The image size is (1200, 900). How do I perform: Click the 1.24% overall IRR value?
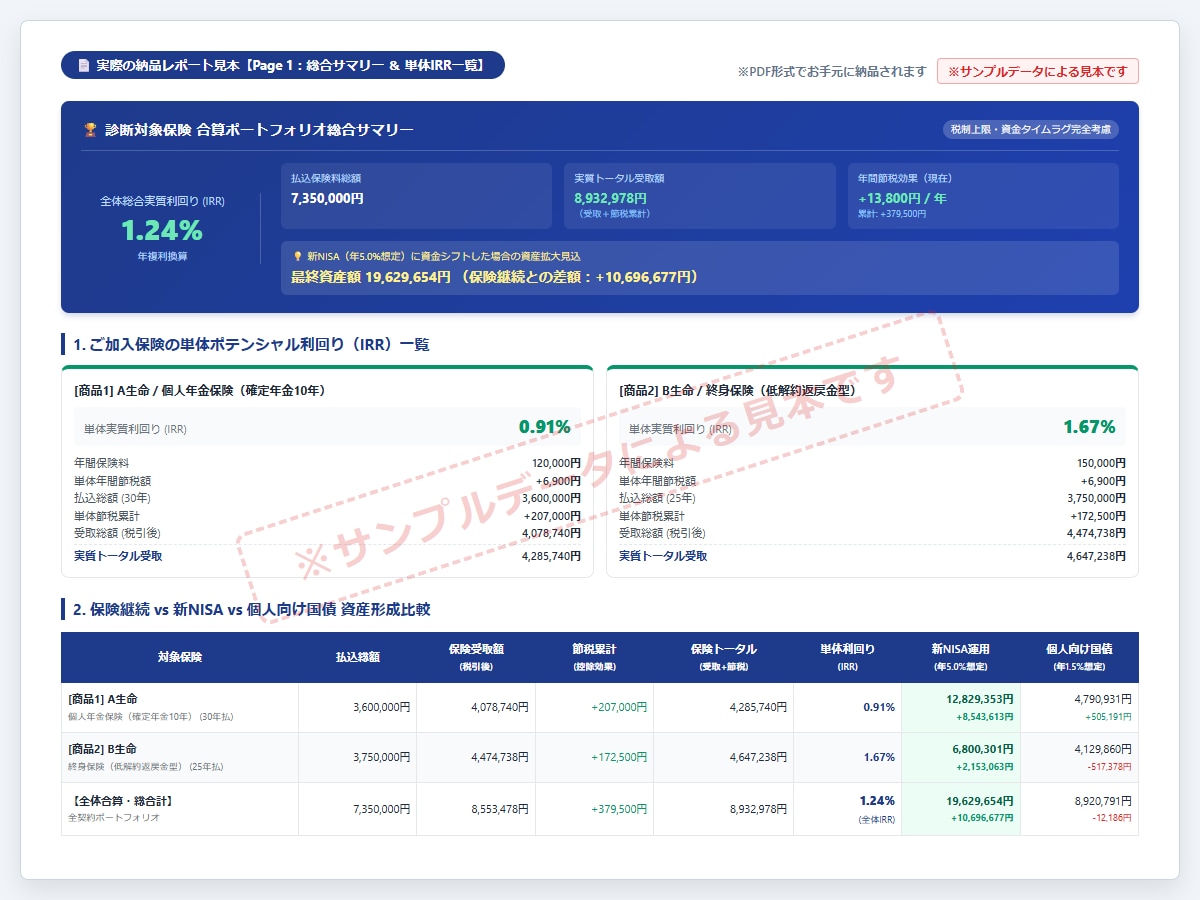point(162,231)
